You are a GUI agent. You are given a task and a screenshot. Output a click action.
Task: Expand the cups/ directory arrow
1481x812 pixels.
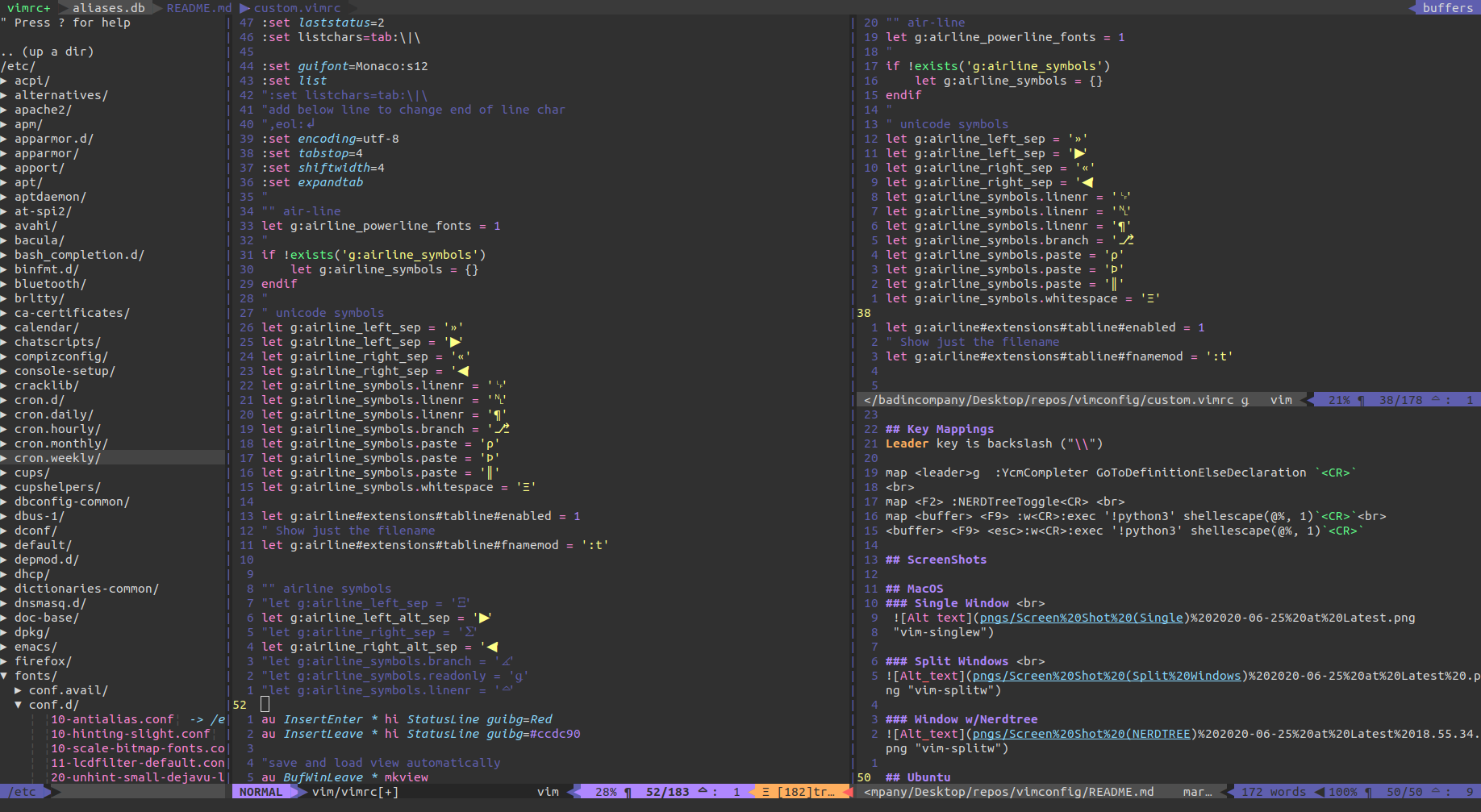4,473
